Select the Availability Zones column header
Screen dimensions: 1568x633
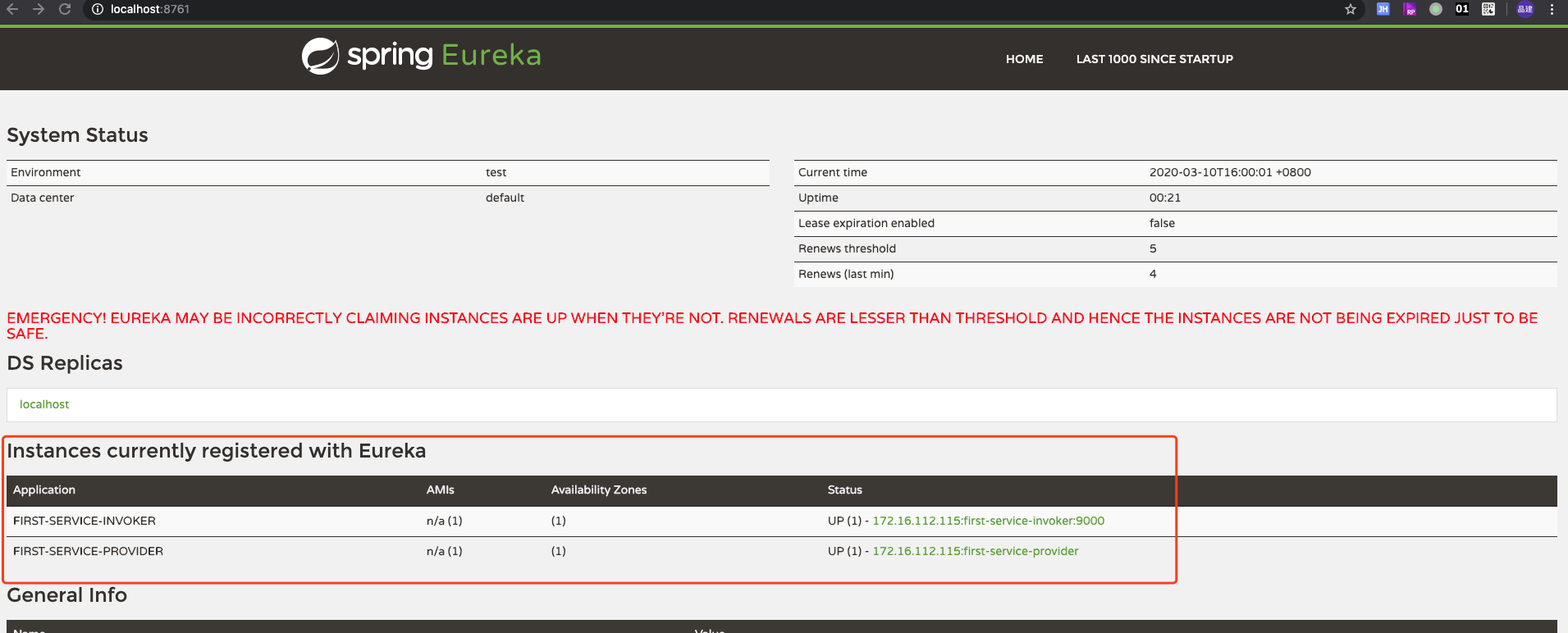point(599,490)
